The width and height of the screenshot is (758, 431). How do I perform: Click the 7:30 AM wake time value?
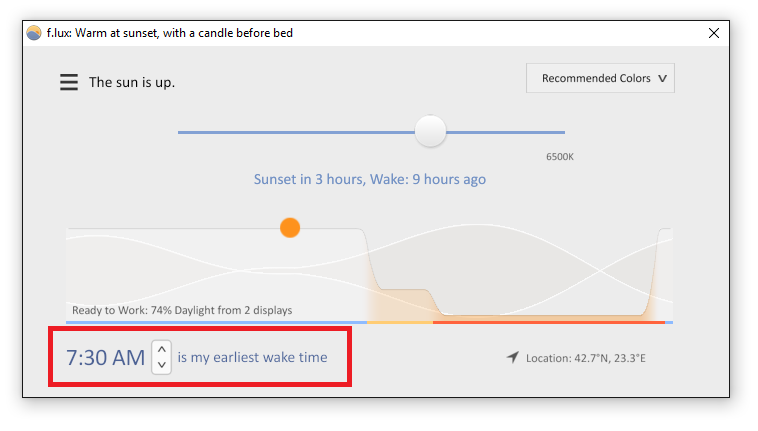coord(105,358)
